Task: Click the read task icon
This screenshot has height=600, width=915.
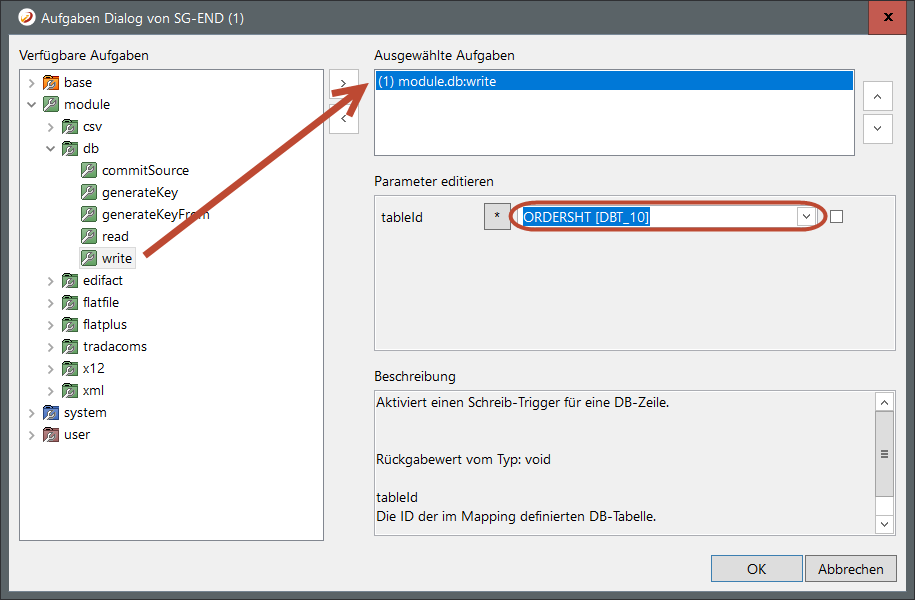Action: coord(88,237)
